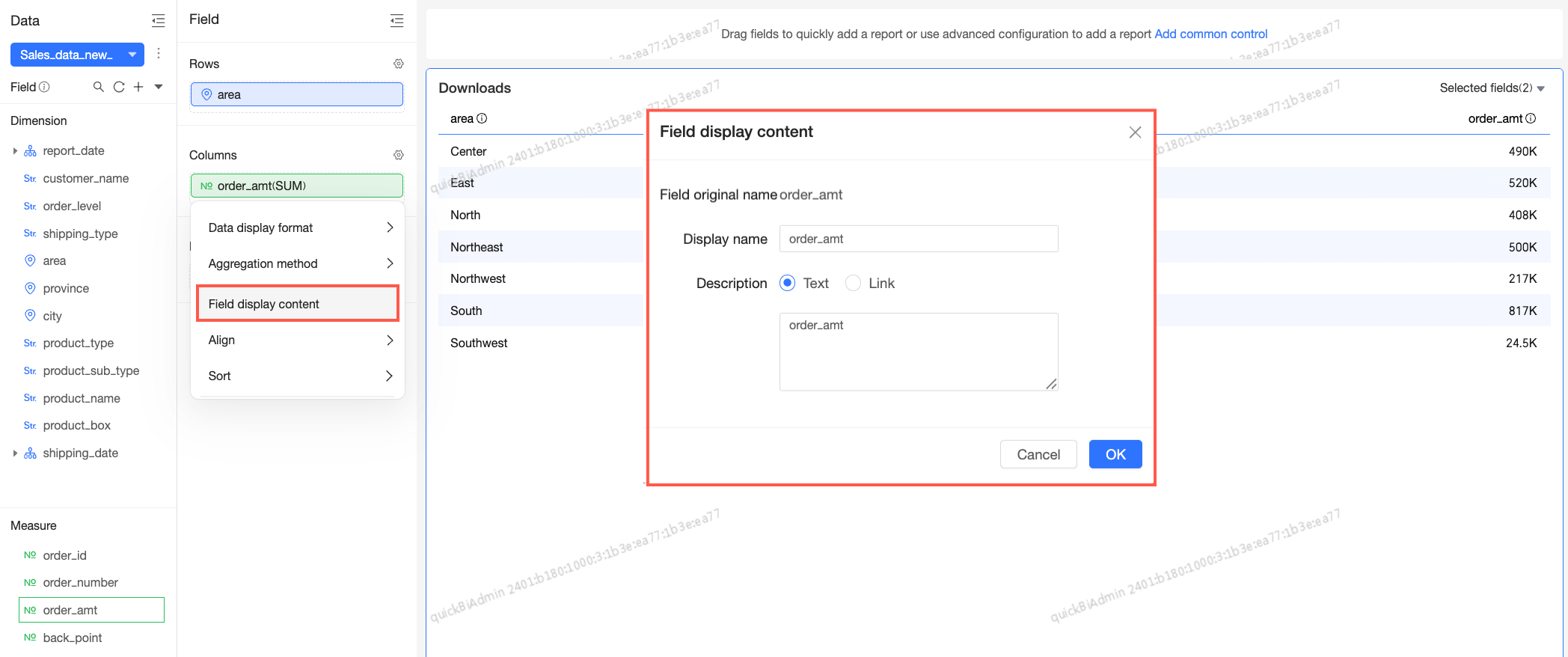The width and height of the screenshot is (1568, 657).
Task: Select the Link description radio
Action: pyautogui.click(x=853, y=283)
